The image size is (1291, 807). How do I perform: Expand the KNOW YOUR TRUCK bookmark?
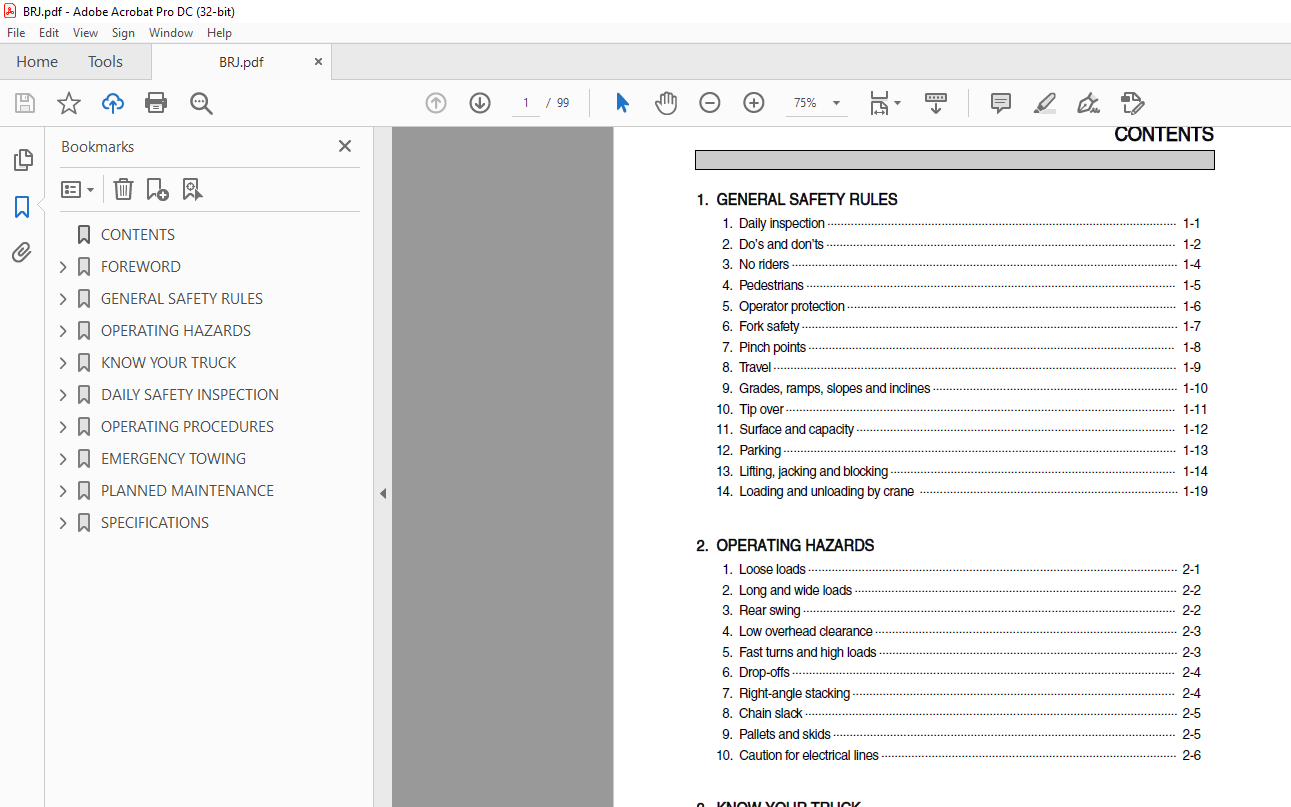(63, 363)
